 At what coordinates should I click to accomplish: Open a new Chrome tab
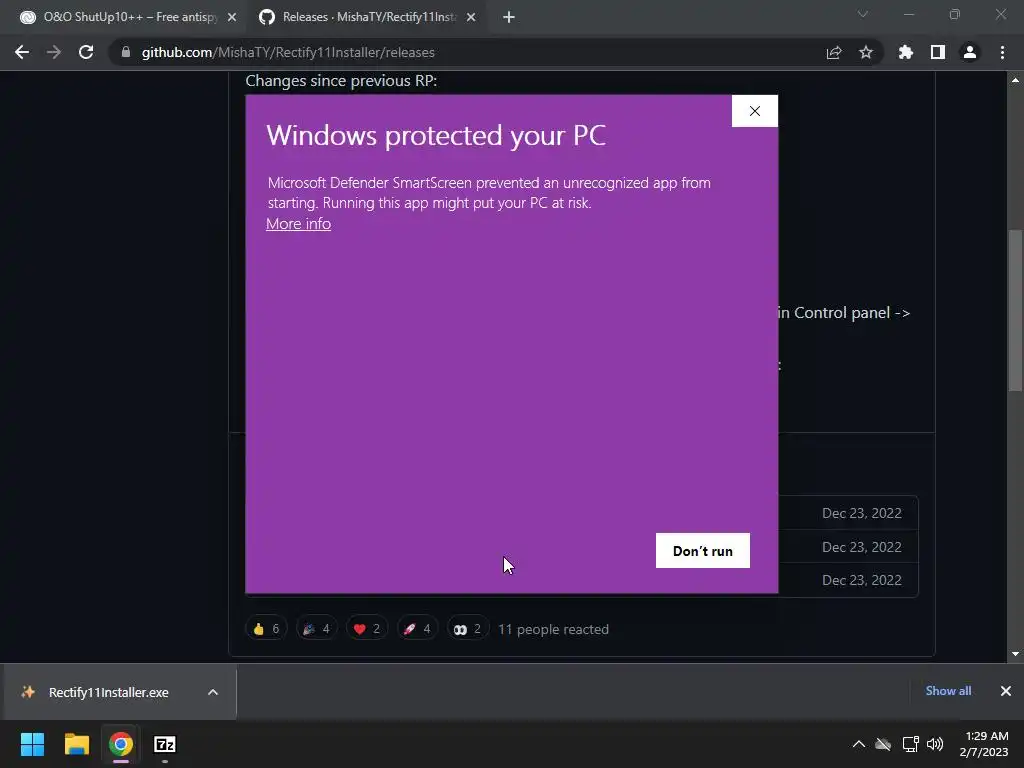(509, 17)
